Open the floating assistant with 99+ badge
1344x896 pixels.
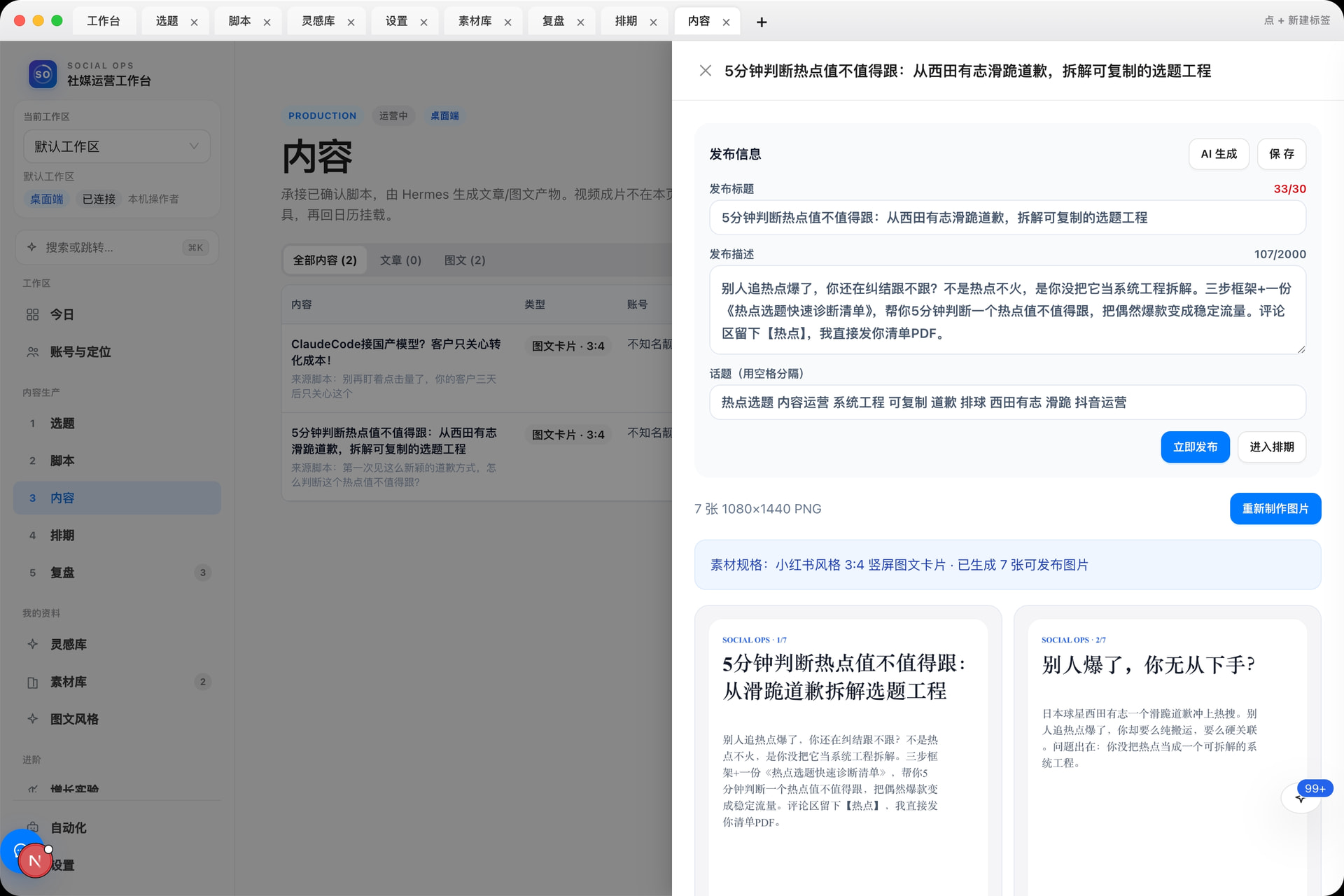coord(1301,797)
